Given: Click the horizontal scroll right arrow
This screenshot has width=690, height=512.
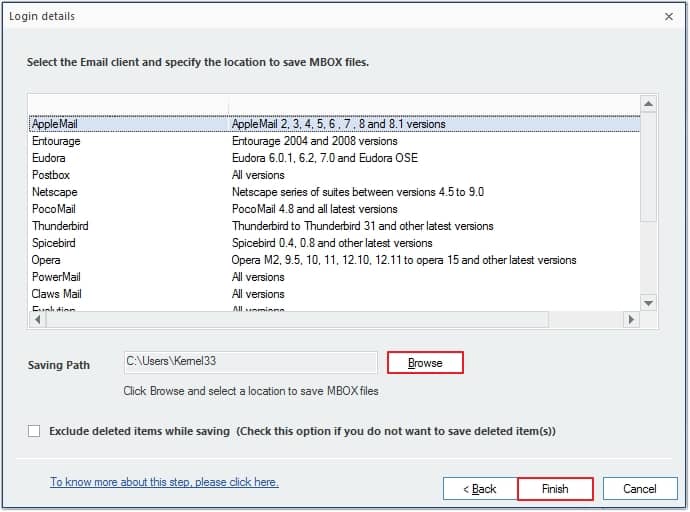Looking at the screenshot, I should [x=631, y=320].
